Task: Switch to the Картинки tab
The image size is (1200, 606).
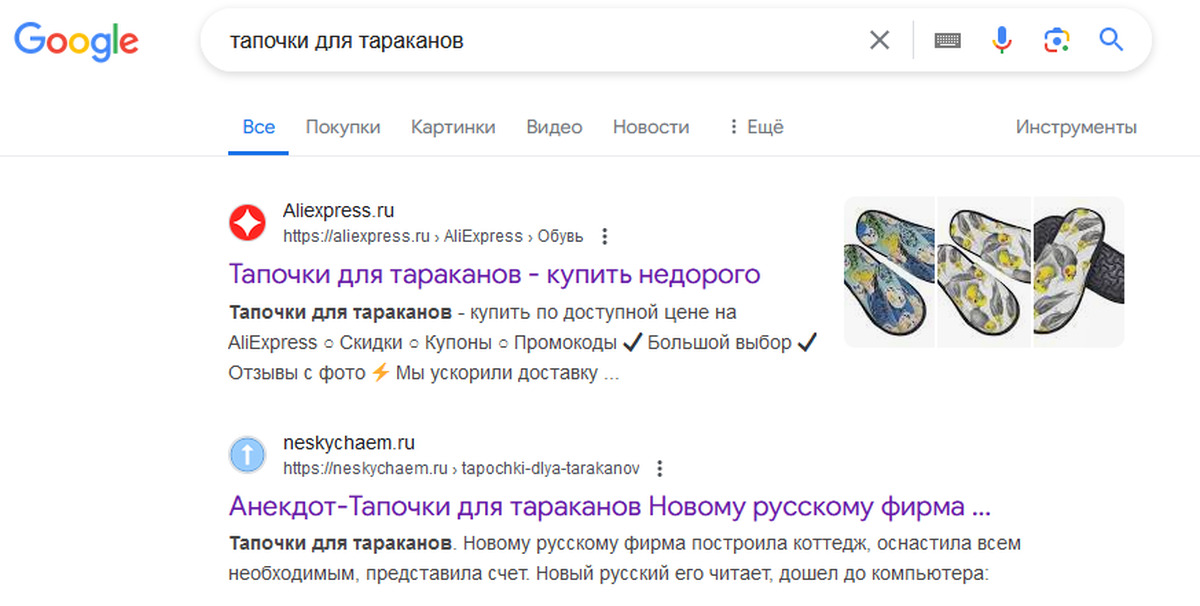Action: click(x=453, y=127)
